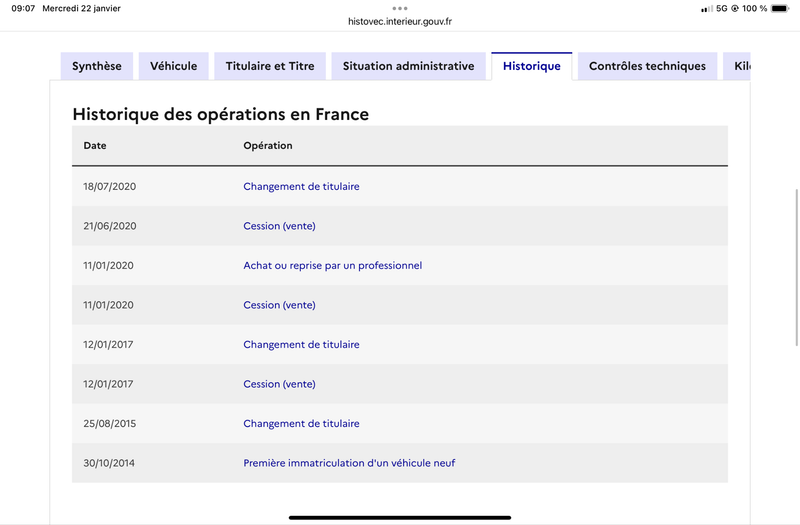This screenshot has width=800, height=525.
Task: Tap the 100 % battery percentage text
Action: point(755,8)
